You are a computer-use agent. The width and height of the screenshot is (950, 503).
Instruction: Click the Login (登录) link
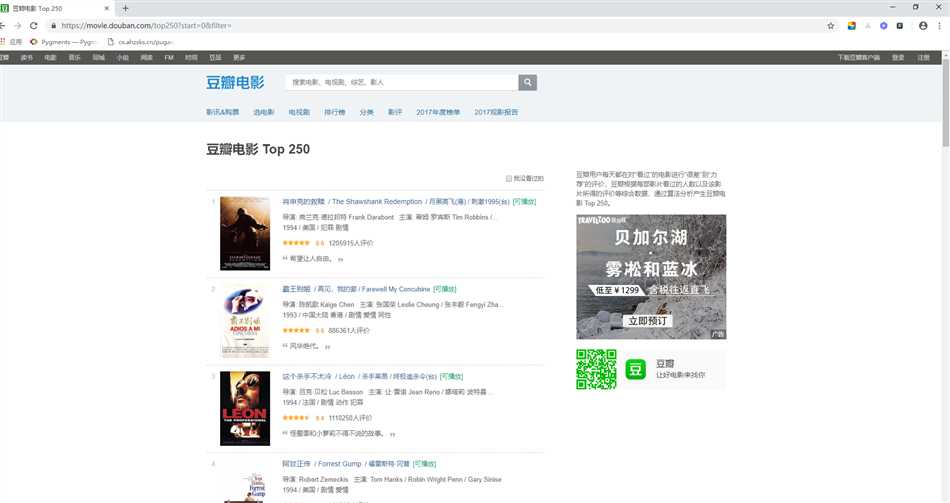pos(898,58)
